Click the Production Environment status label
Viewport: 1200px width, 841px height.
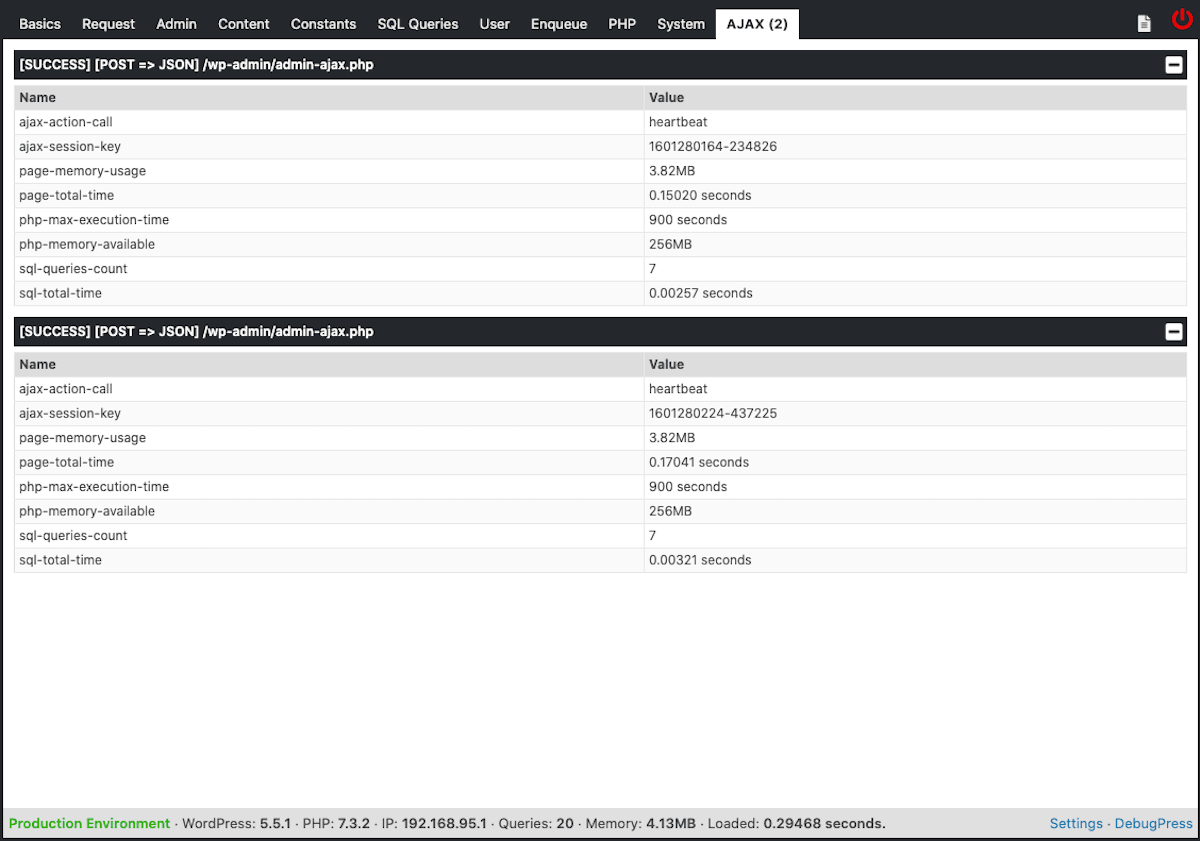tap(89, 823)
